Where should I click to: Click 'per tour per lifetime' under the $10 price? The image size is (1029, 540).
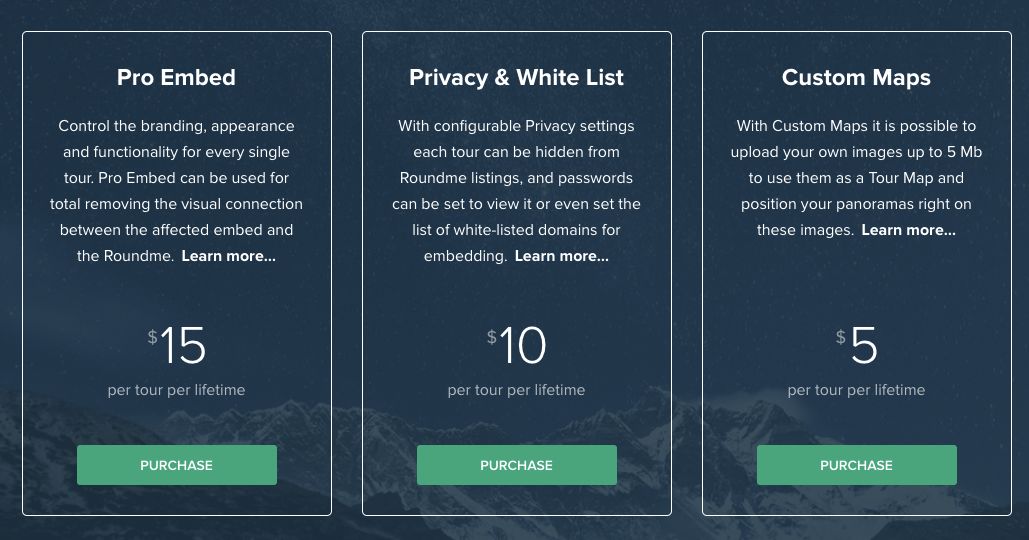click(516, 390)
